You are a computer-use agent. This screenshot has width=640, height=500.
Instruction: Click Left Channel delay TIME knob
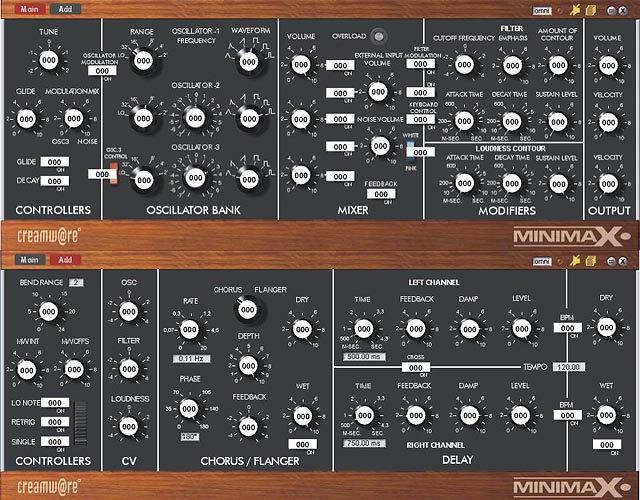363,329
